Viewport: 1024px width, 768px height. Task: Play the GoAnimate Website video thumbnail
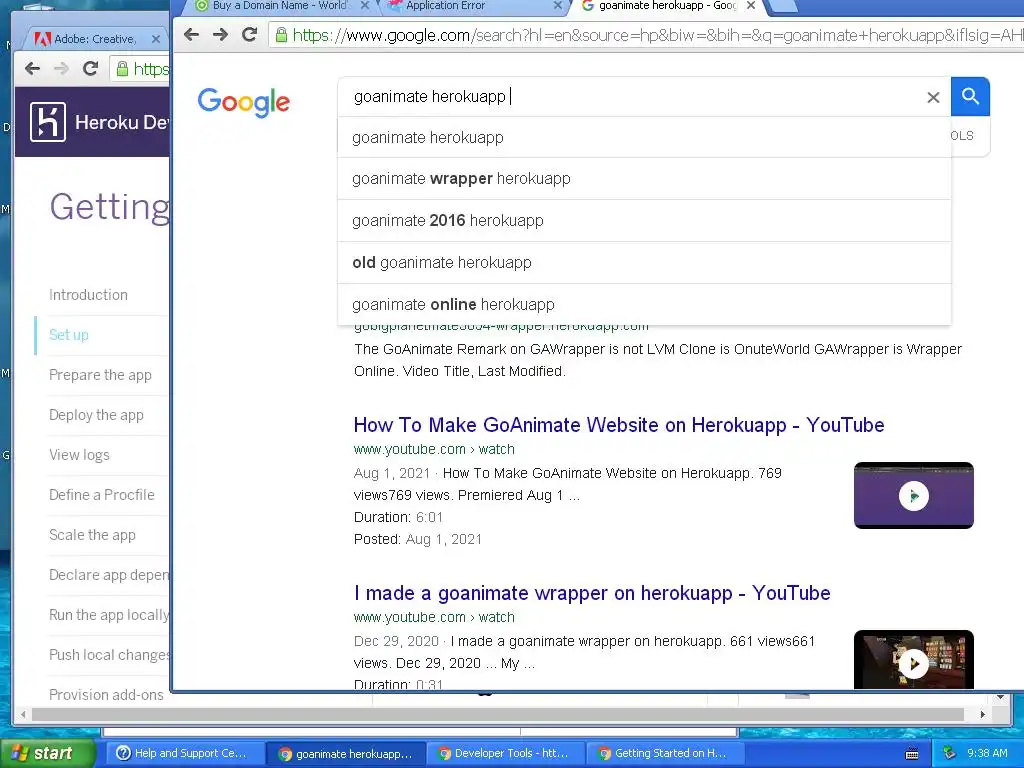[914, 496]
